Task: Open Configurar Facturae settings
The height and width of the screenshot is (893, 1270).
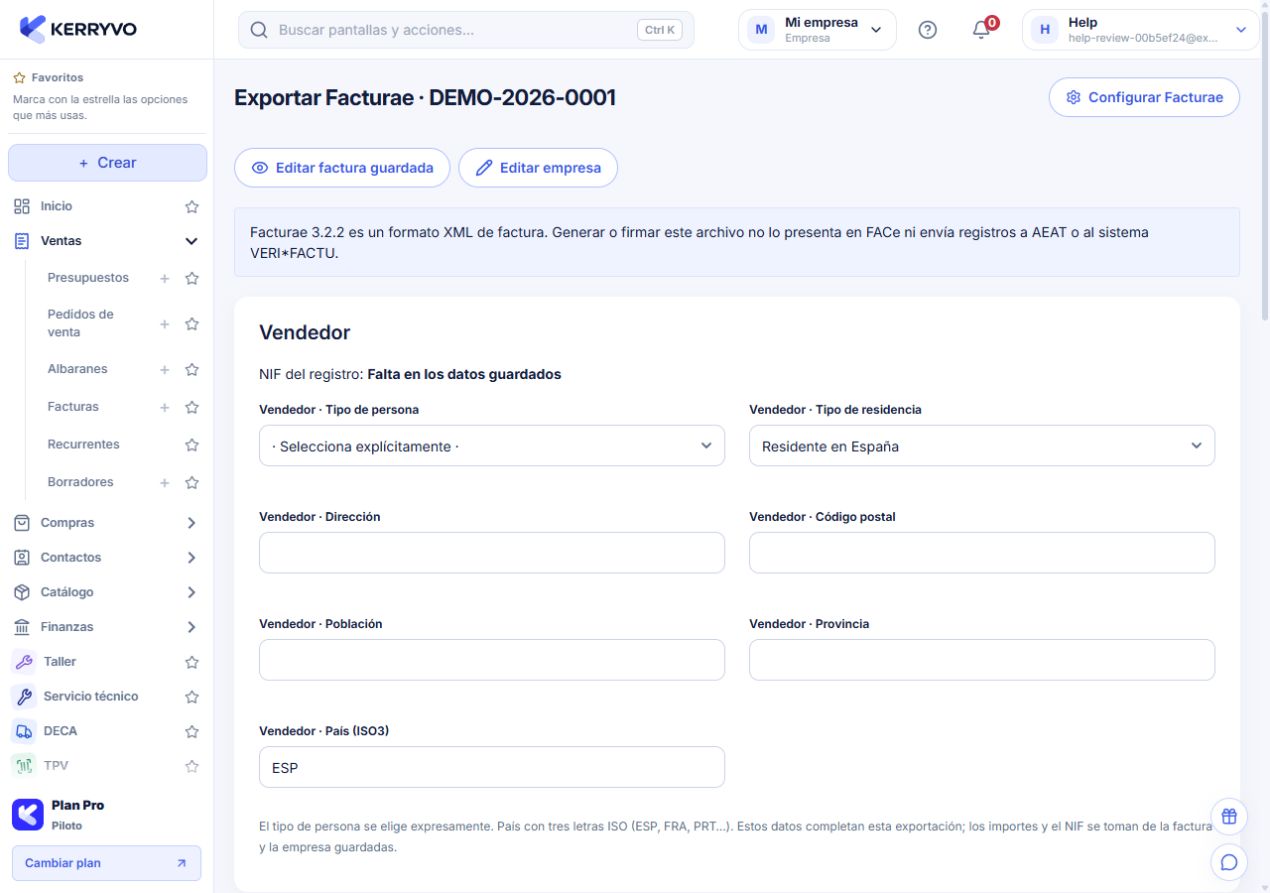Action: (x=1144, y=97)
